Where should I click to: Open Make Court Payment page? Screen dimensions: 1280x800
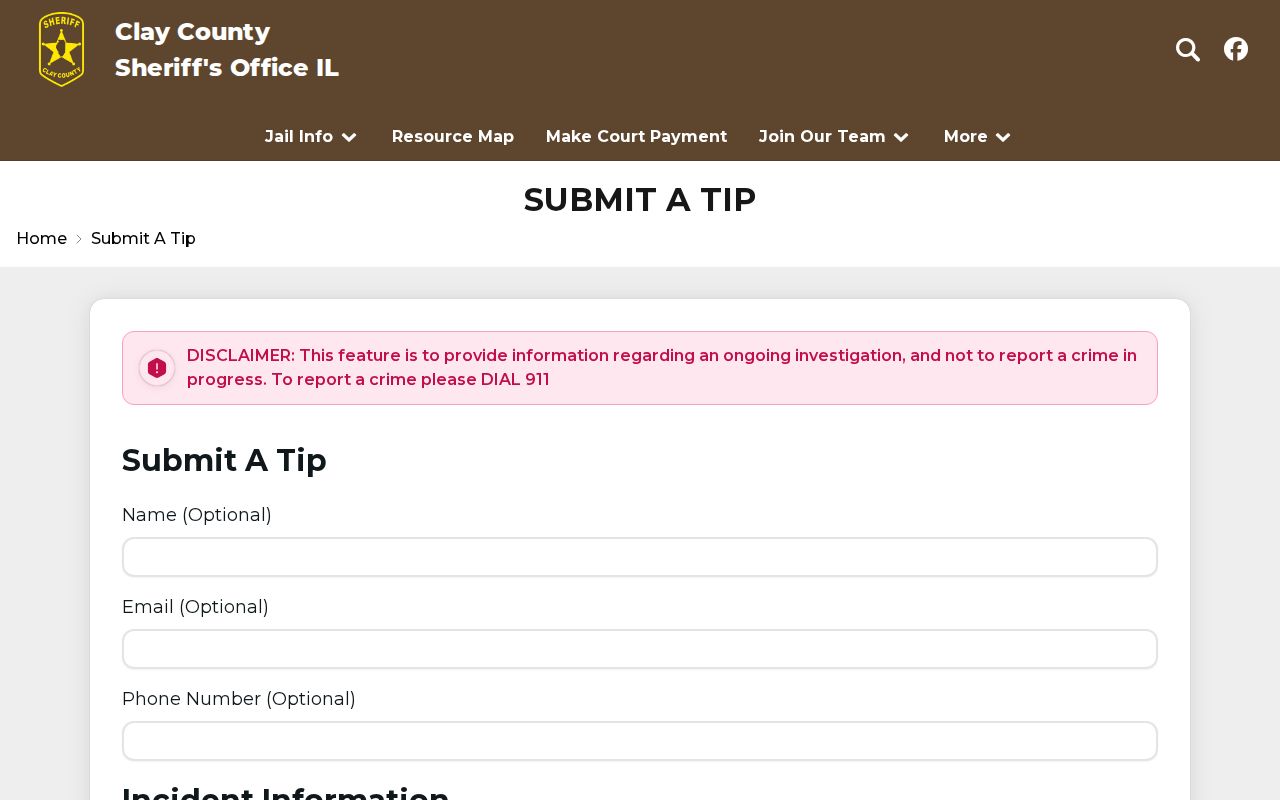(637, 137)
